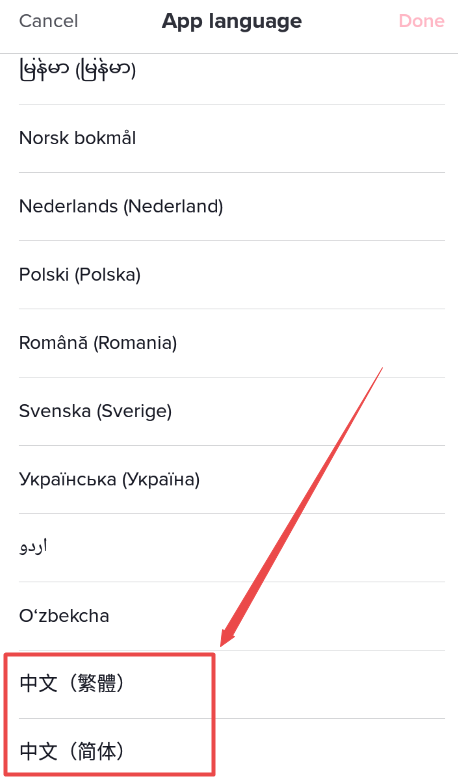
Task: Select Nederlands (Nederland) language
Action: pyautogui.click(x=231, y=207)
